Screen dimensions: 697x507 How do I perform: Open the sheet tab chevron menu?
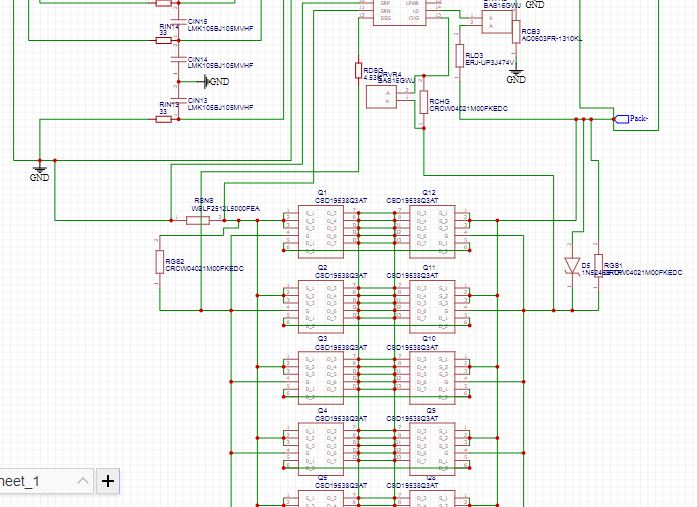(83, 481)
